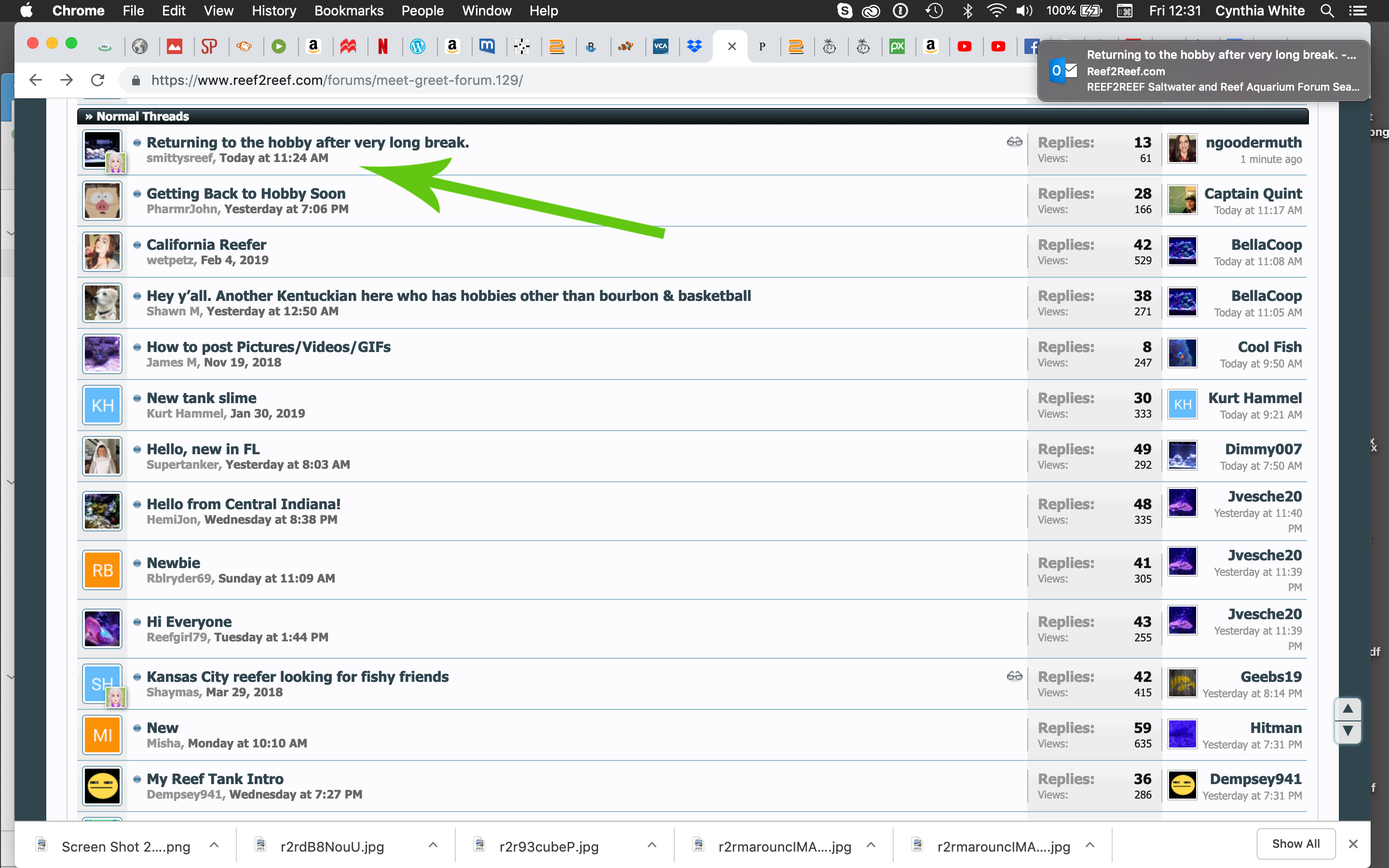Open How to post Pictures/Videos/GIFs thread
This screenshot has width=1389, height=868.
(268, 347)
